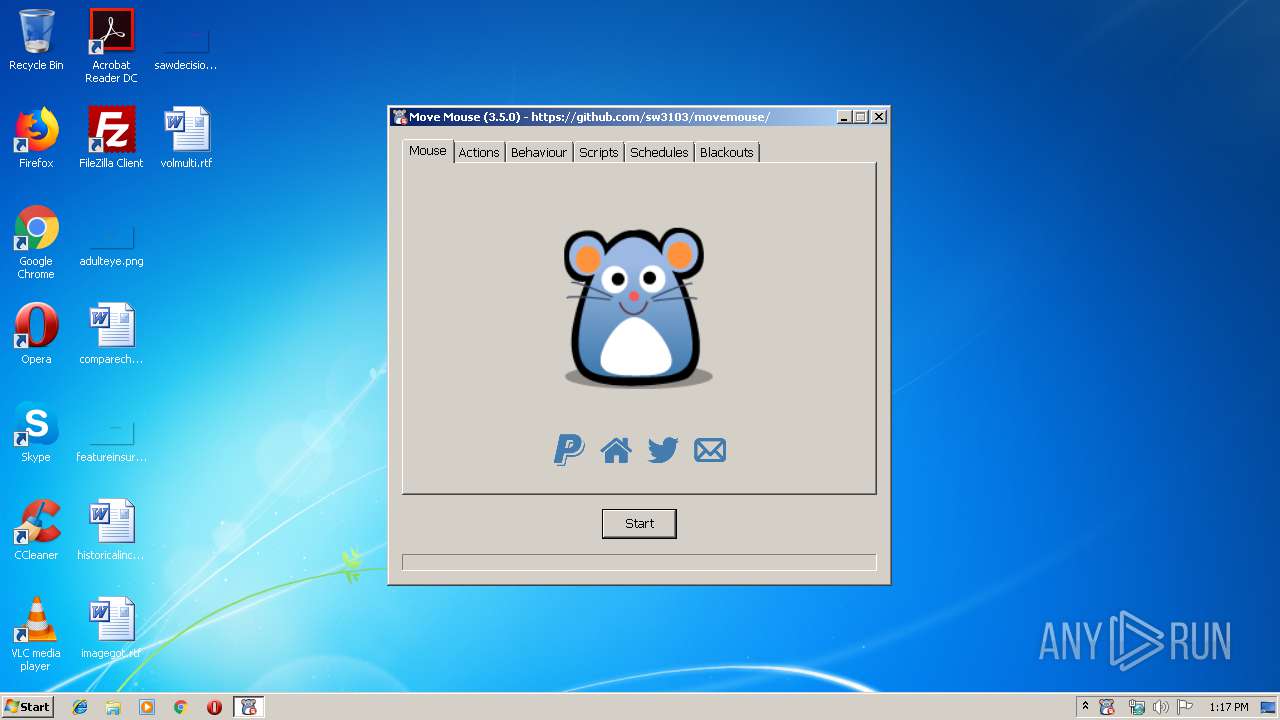Switch to the Behaviour tab
This screenshot has height=720, width=1280.
point(539,152)
